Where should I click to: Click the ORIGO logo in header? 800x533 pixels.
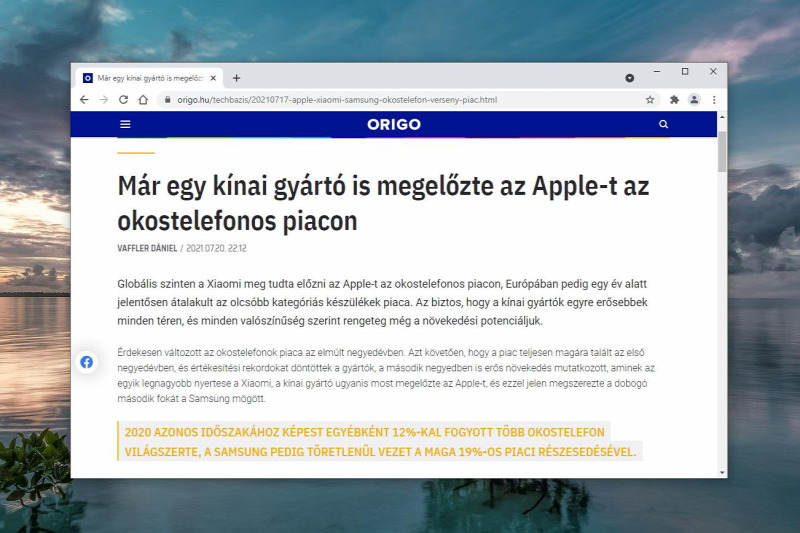click(x=394, y=124)
